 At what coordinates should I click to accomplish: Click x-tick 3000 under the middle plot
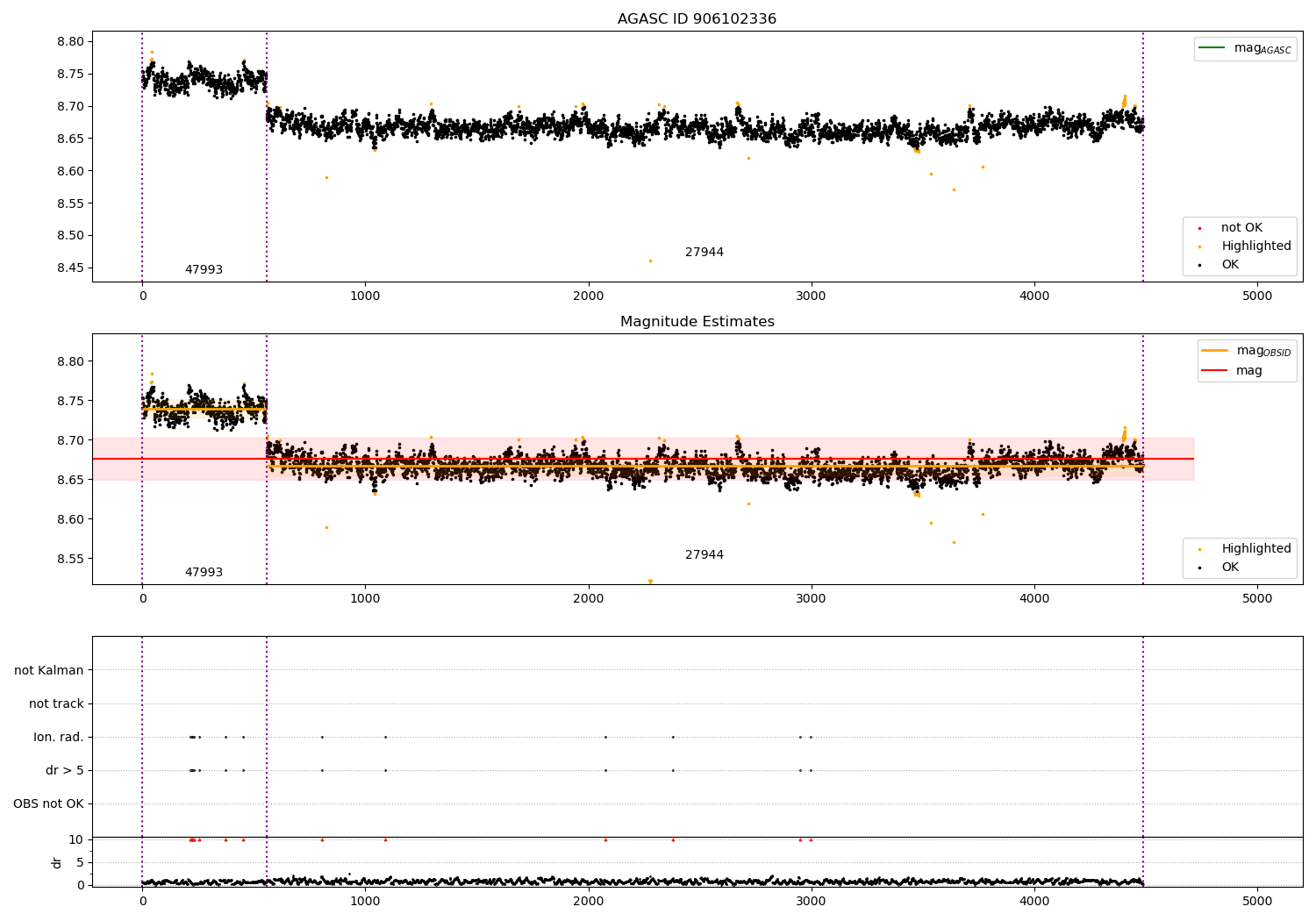(811, 598)
